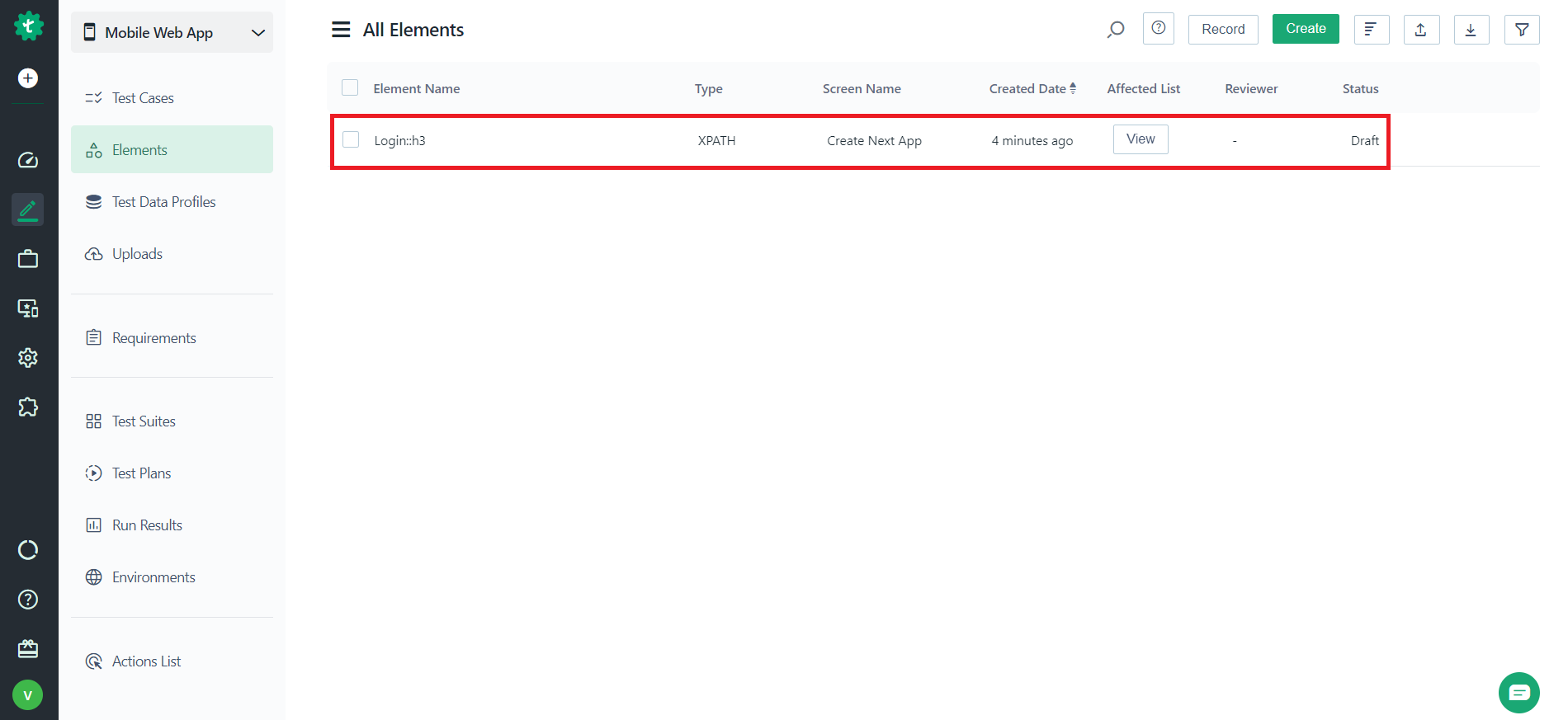
Task: Click View in Affected List column
Action: (x=1141, y=139)
